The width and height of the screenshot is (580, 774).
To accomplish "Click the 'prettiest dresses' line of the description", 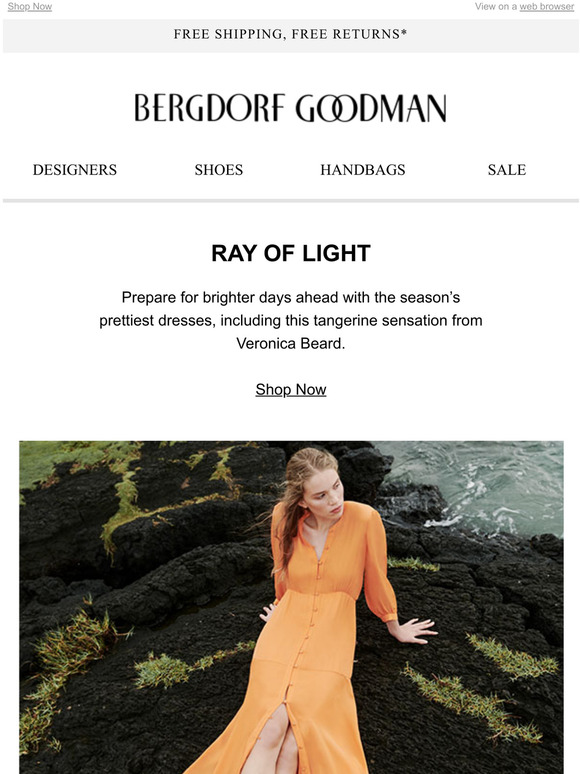I will [291, 320].
